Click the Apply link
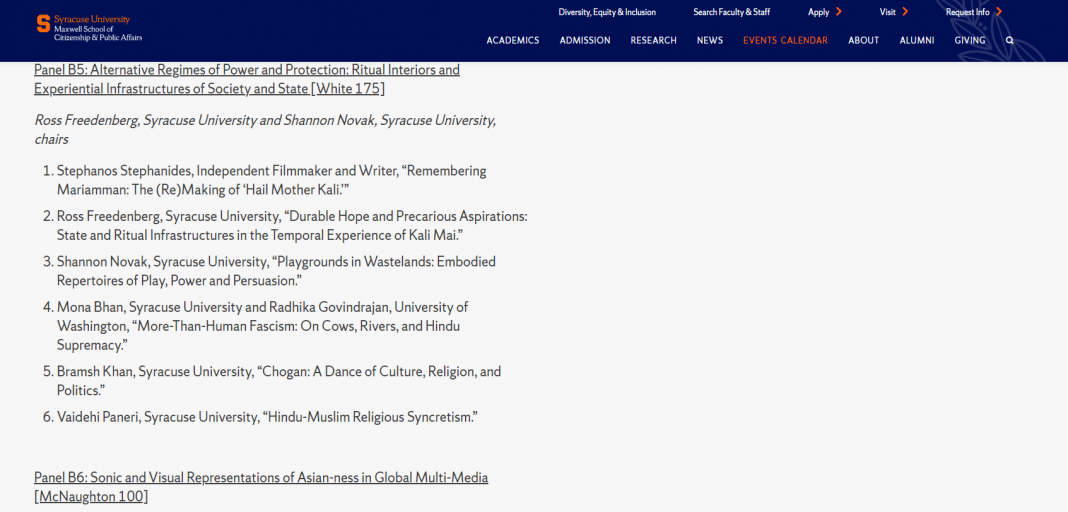1068x512 pixels. pyautogui.click(x=819, y=12)
